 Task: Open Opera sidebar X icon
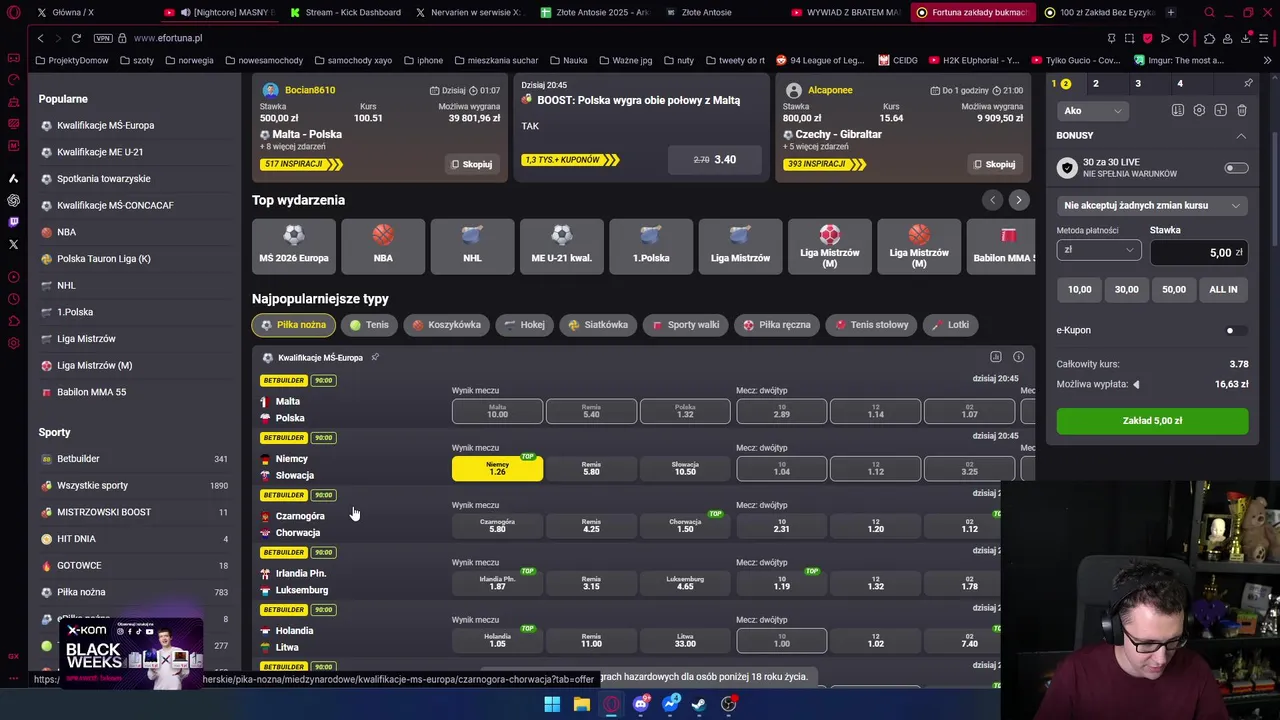13,244
